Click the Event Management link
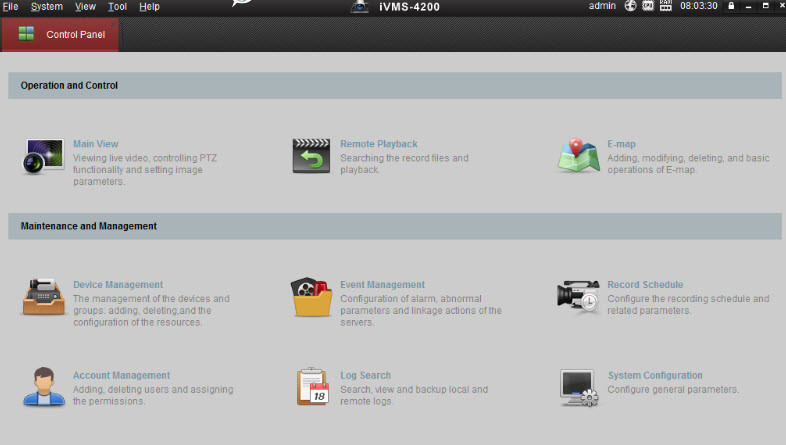Image resolution: width=786 pixels, height=445 pixels. (382, 285)
